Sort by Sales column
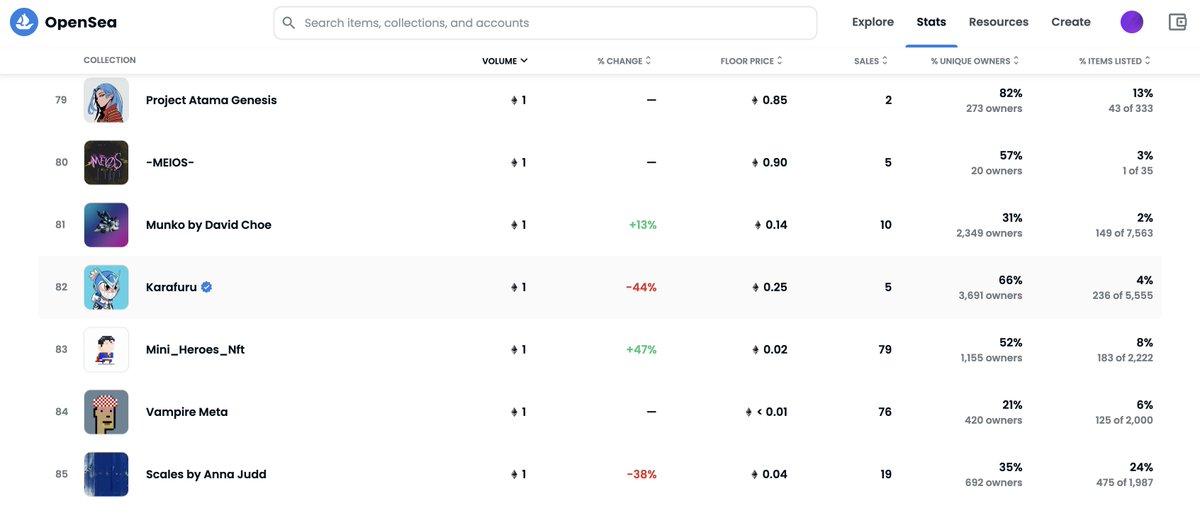The width and height of the screenshot is (1200, 513). pyautogui.click(x=872, y=61)
